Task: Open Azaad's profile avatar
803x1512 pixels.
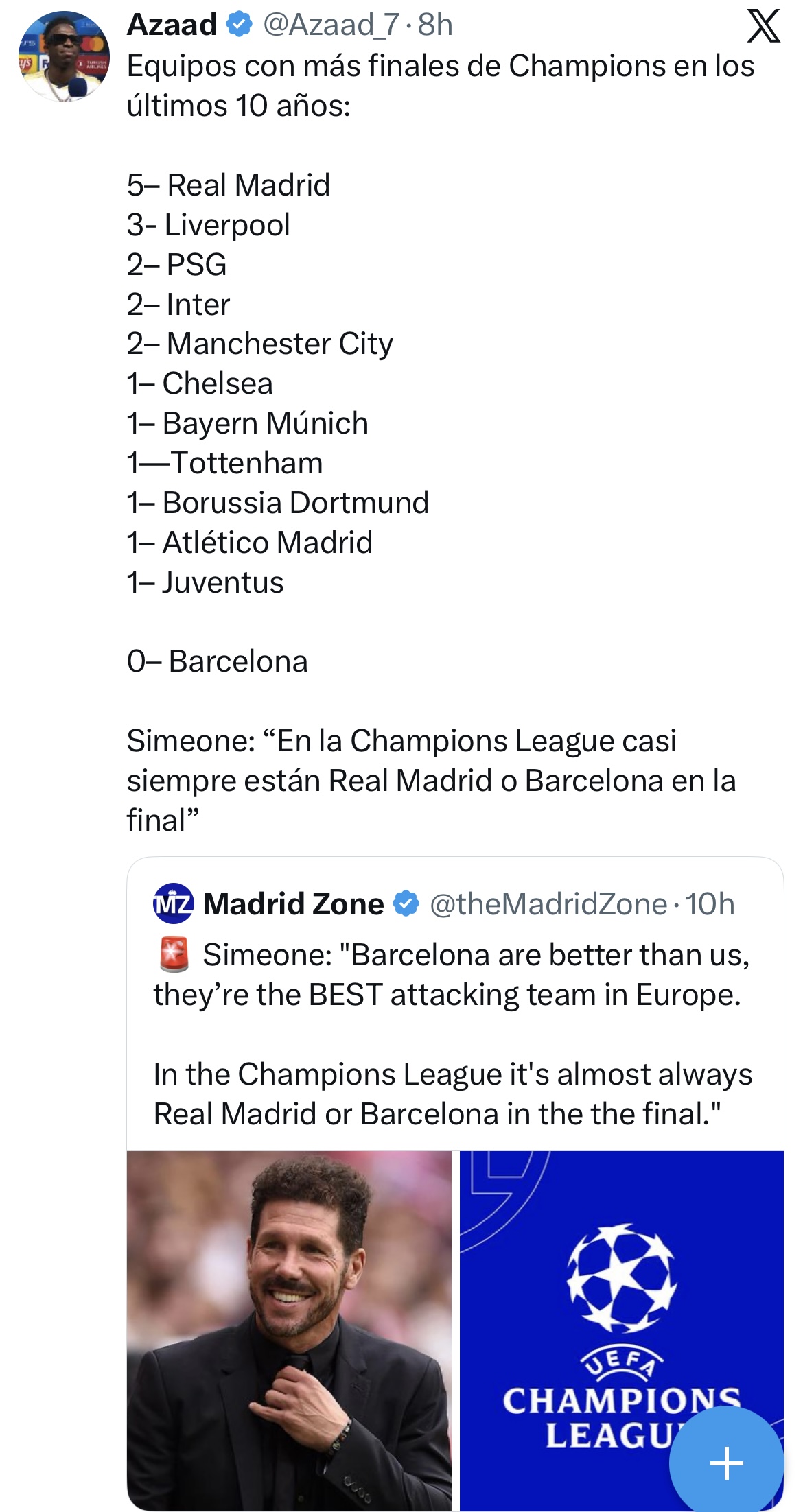Action: tap(64, 57)
